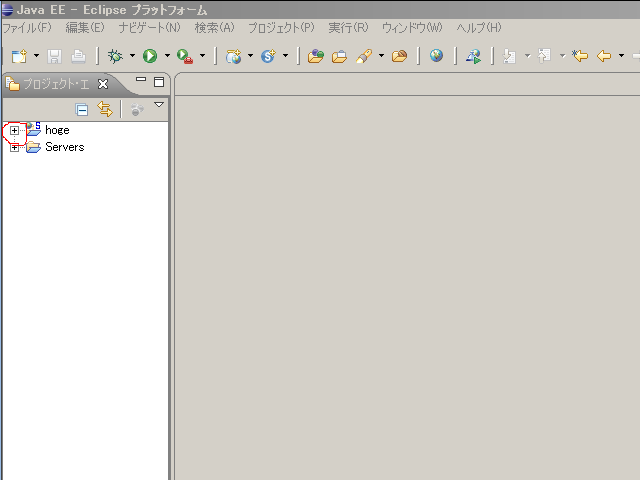Click the New Web Project globe icon
This screenshot has width=640, height=480.
pos(233,56)
